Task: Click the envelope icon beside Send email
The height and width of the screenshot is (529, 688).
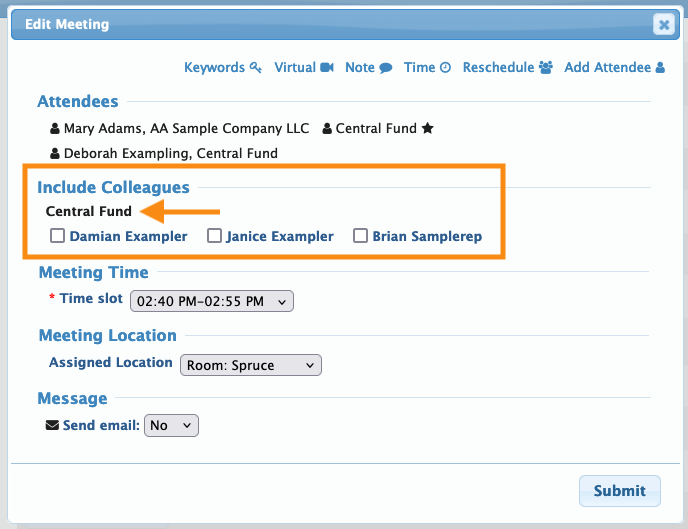Action: 53,425
